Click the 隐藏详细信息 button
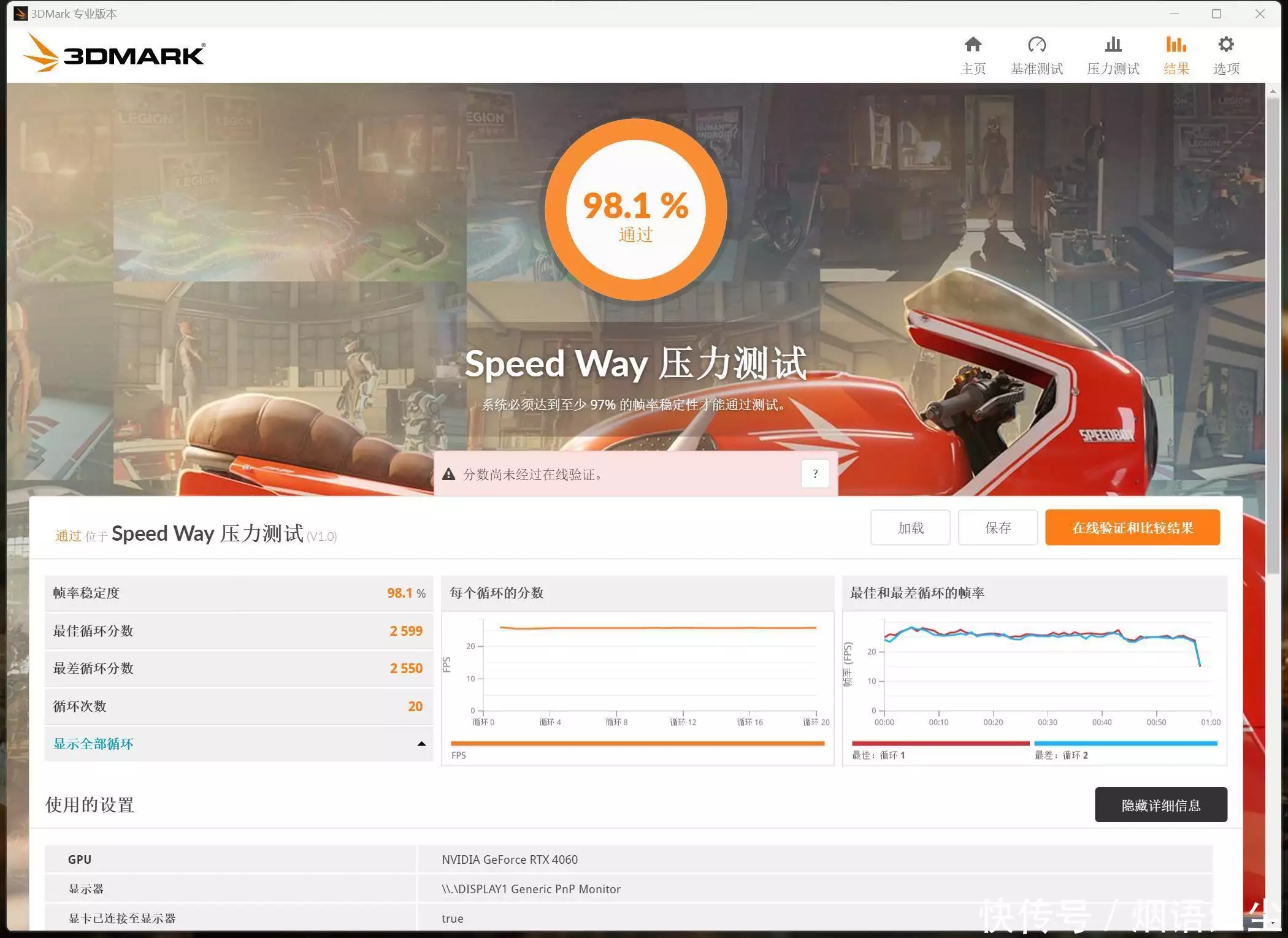 (1160, 805)
